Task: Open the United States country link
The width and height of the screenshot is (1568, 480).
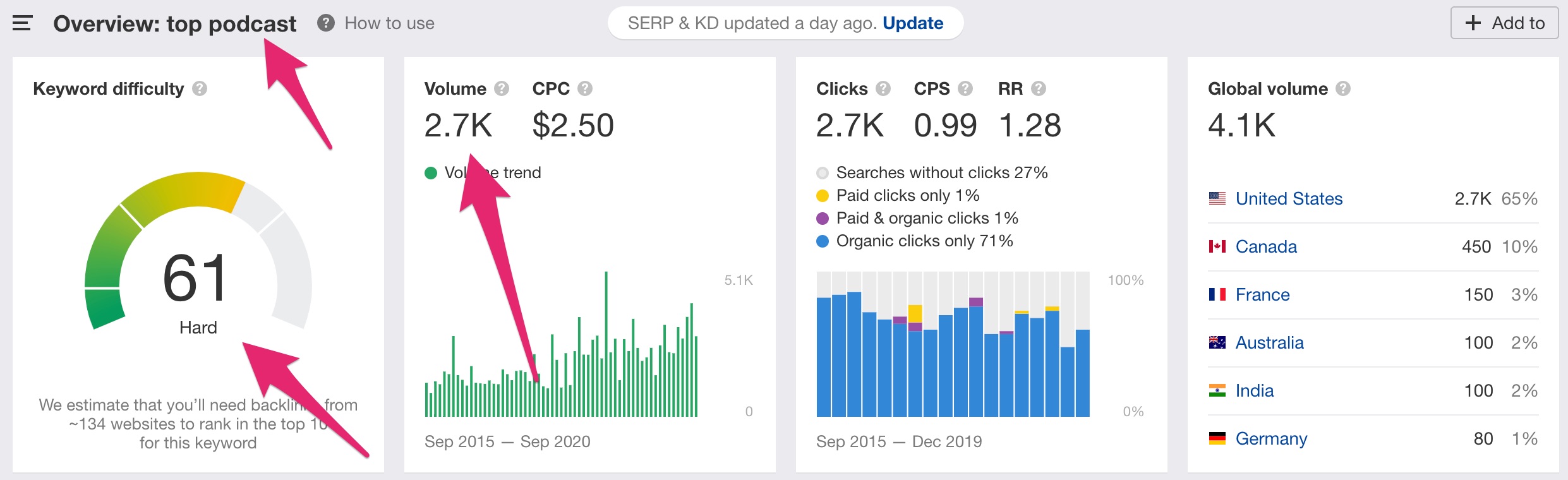Action: click(x=1289, y=198)
